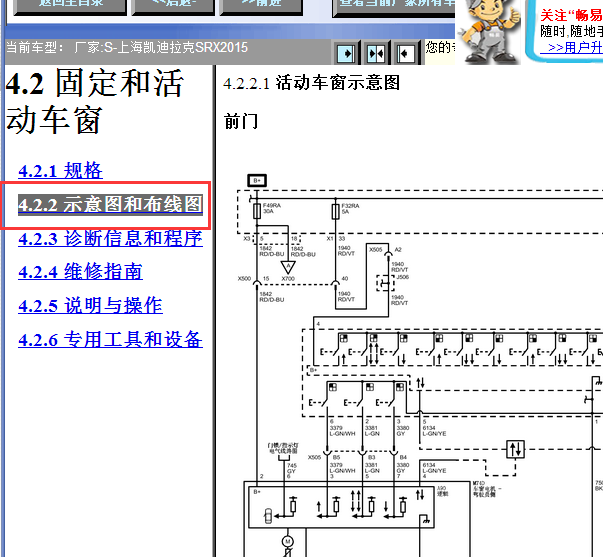Screen dimensions: 603x557
Task: Click the motor M symbol at diagram bottom
Action: click(x=288, y=542)
